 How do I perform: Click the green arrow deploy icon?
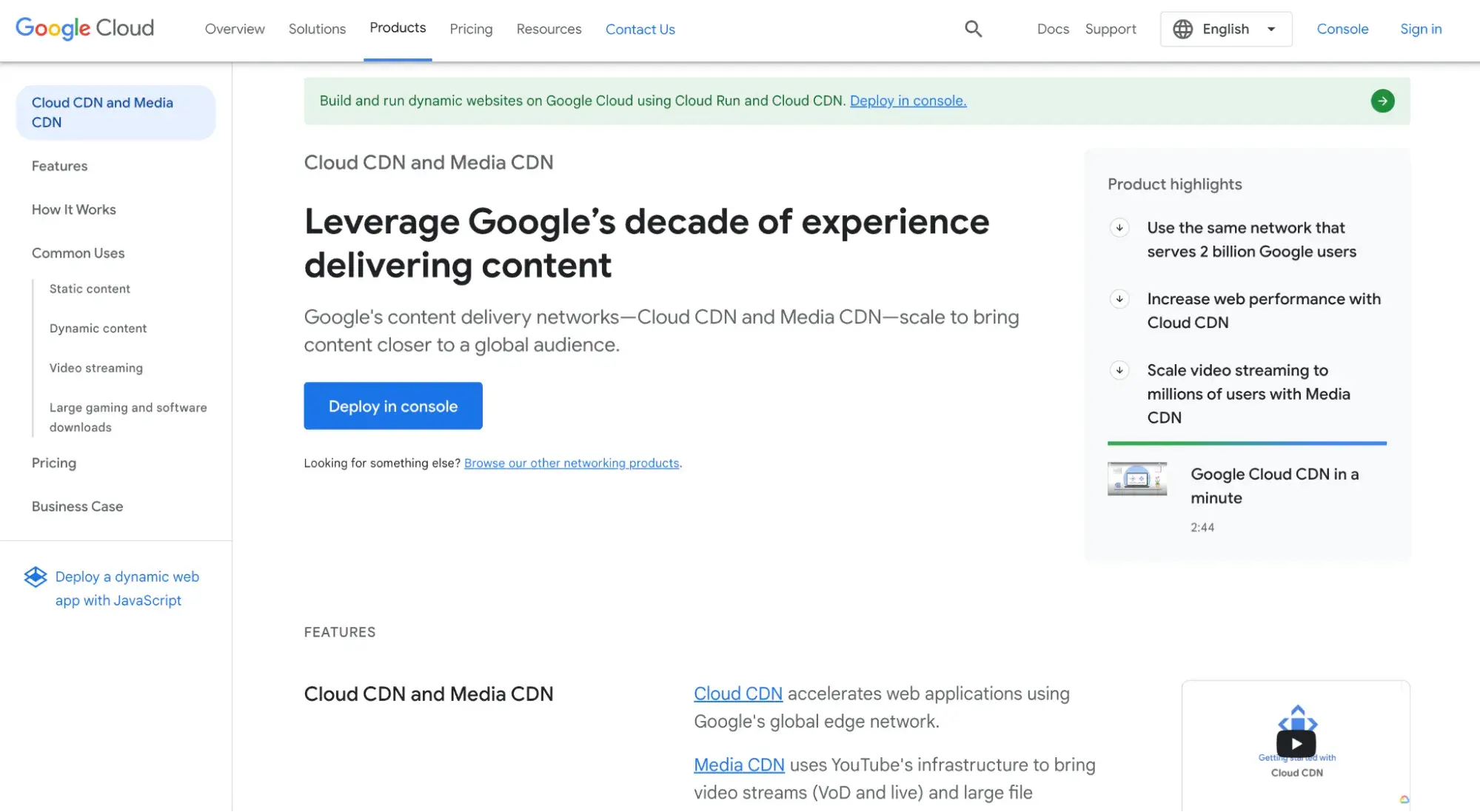1383,100
